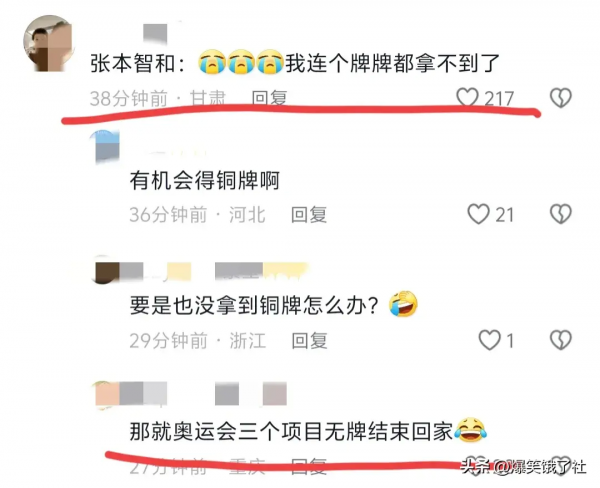Screen dimensions: 600x488
Task: Reply to the comment from 河北
Action: pos(309,214)
